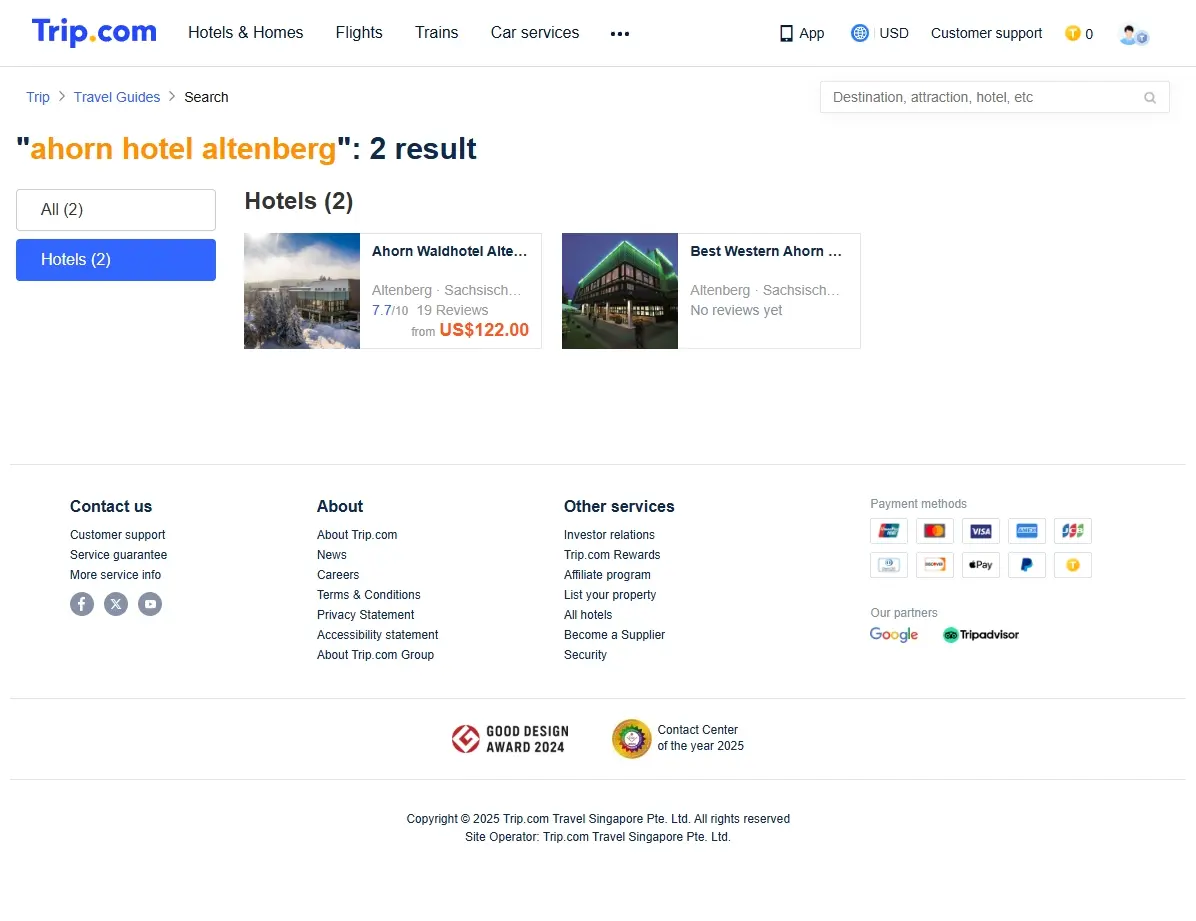1196x921 pixels.
Task: Open the YouTube social icon
Action: pyautogui.click(x=150, y=604)
